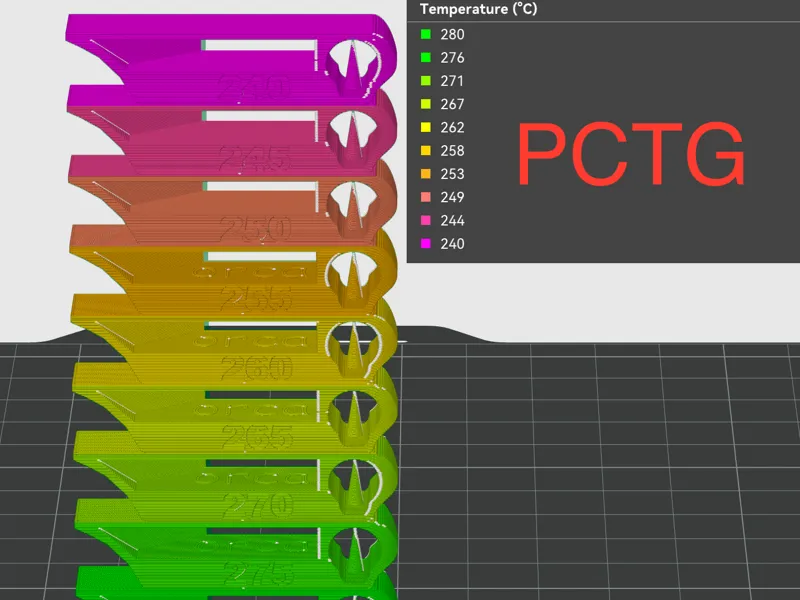Select legend value 271

point(453,81)
